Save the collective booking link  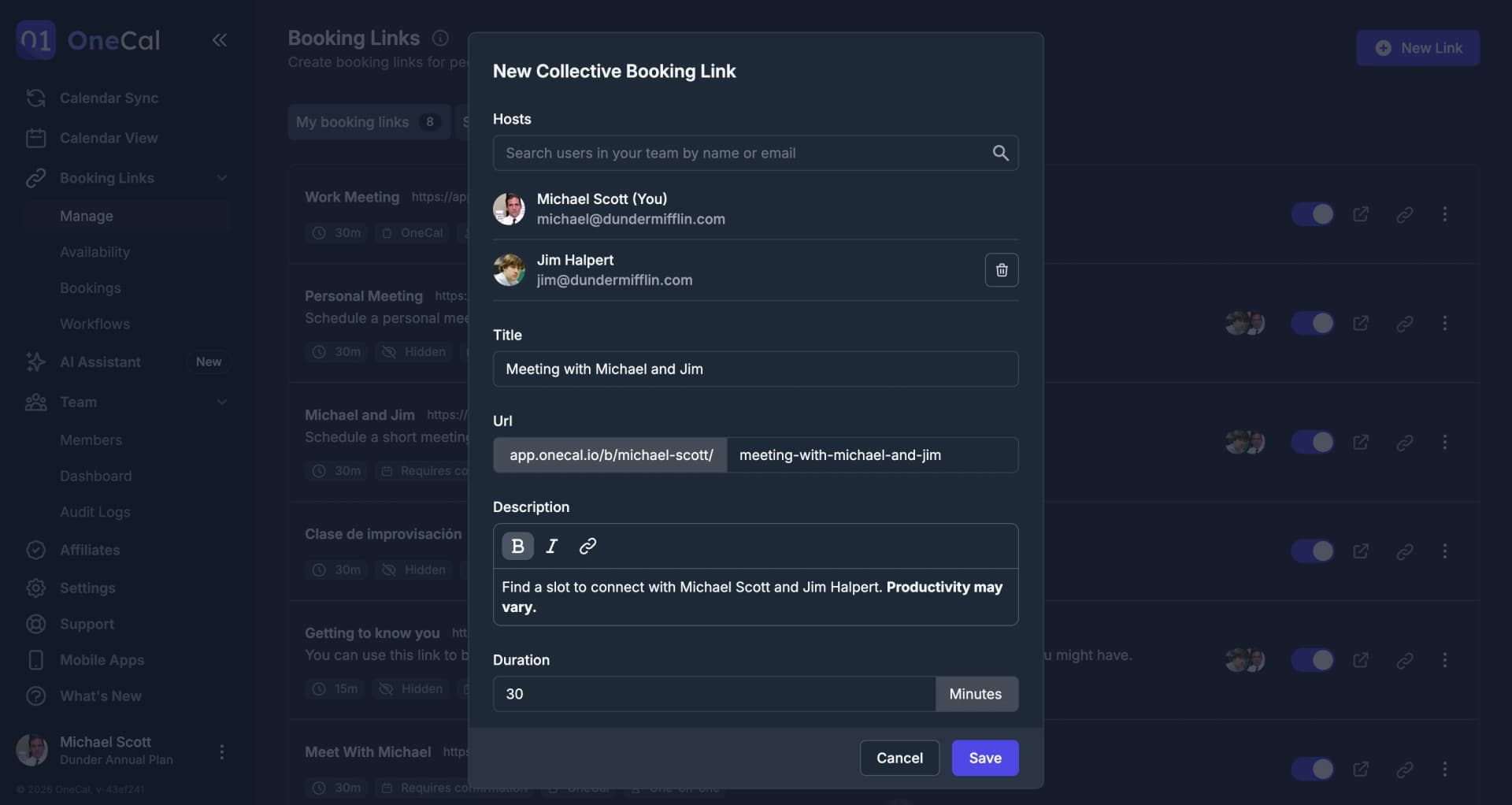tap(985, 758)
